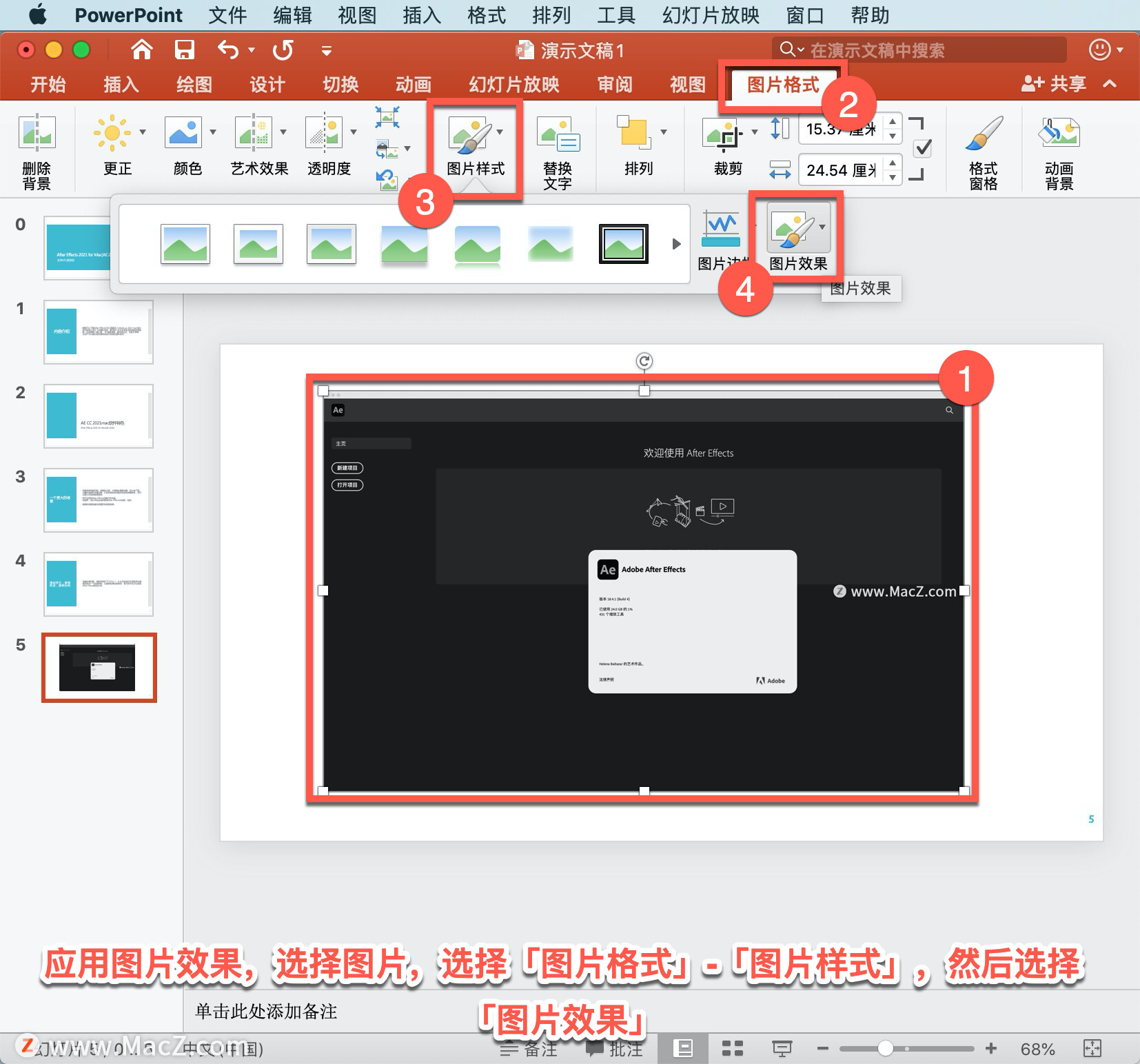Click Fit slide to window icon
Image resolution: width=1140 pixels, height=1064 pixels.
click(1092, 1049)
